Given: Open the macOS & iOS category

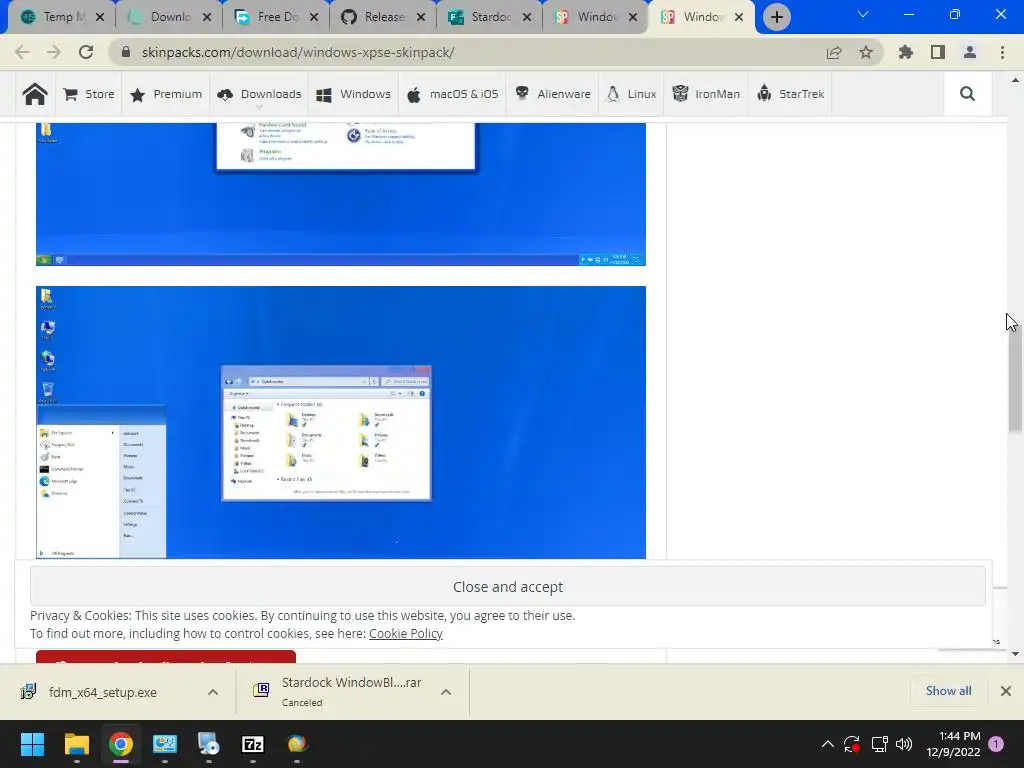Looking at the screenshot, I should point(453,94).
